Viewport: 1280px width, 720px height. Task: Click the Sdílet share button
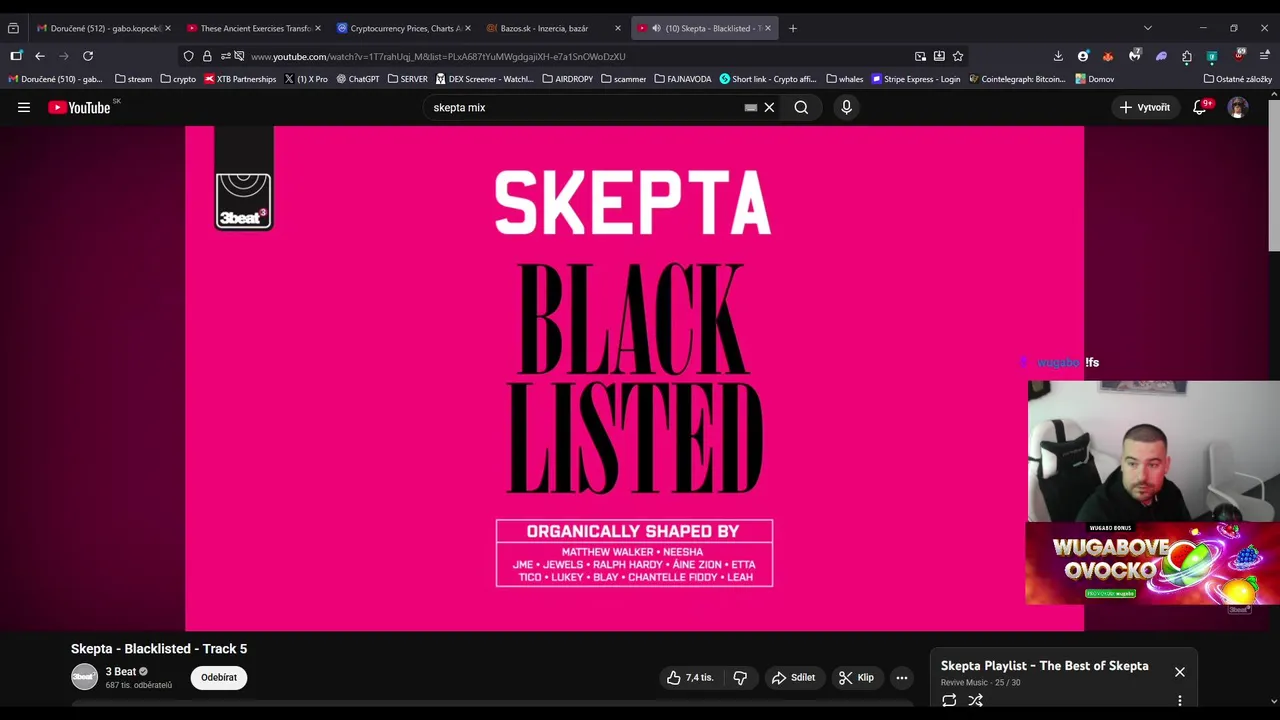pyautogui.click(x=794, y=677)
